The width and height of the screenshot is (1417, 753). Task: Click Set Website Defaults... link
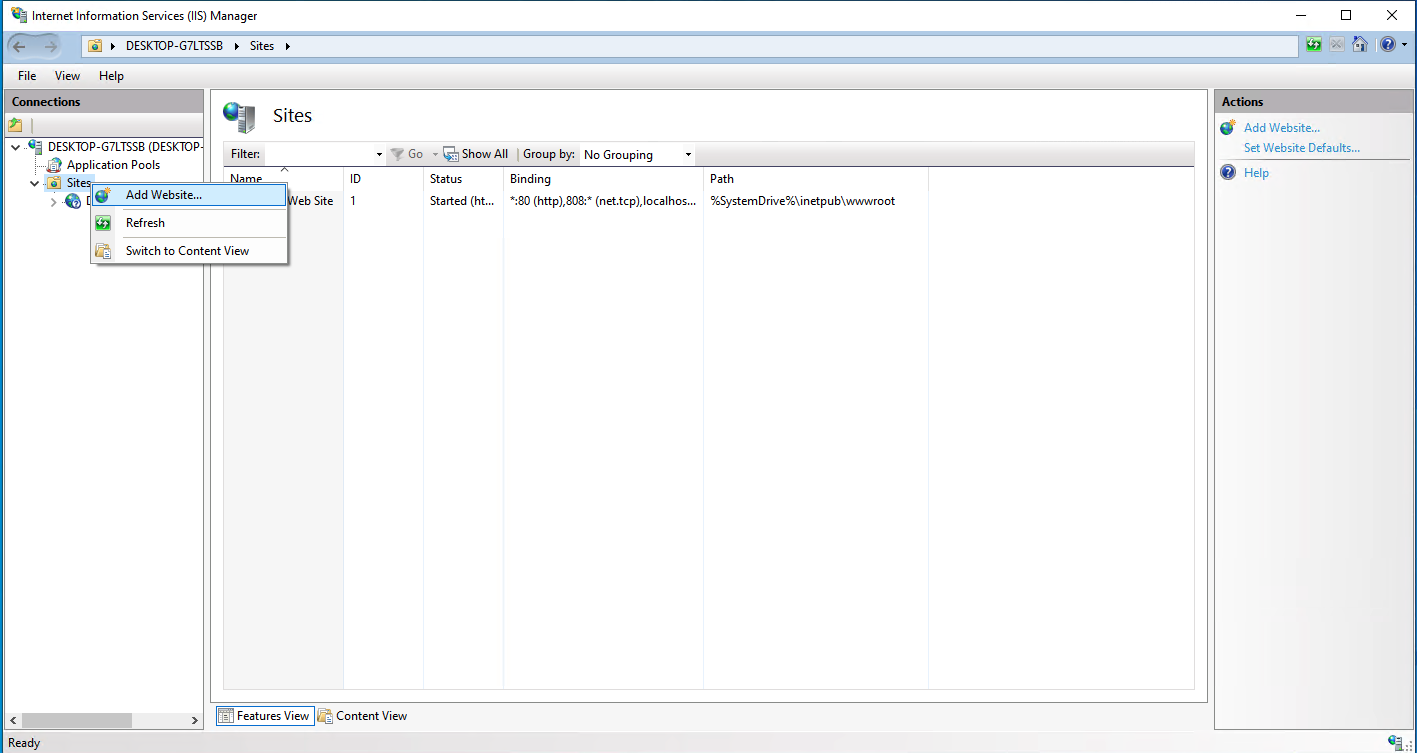coord(1301,148)
